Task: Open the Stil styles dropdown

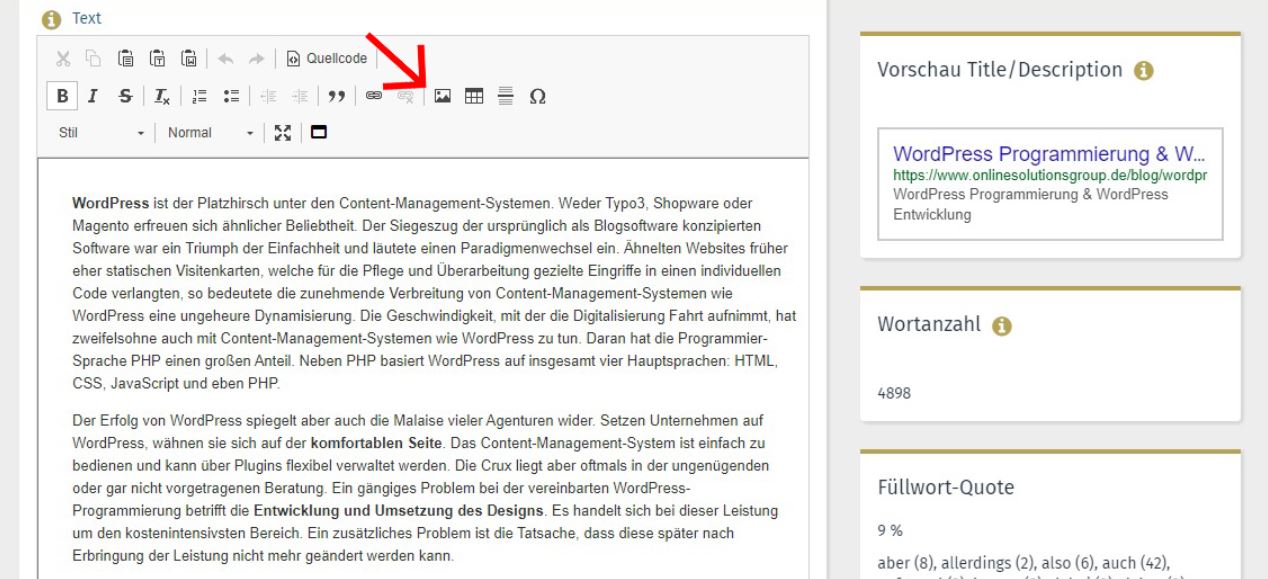Action: (x=102, y=132)
